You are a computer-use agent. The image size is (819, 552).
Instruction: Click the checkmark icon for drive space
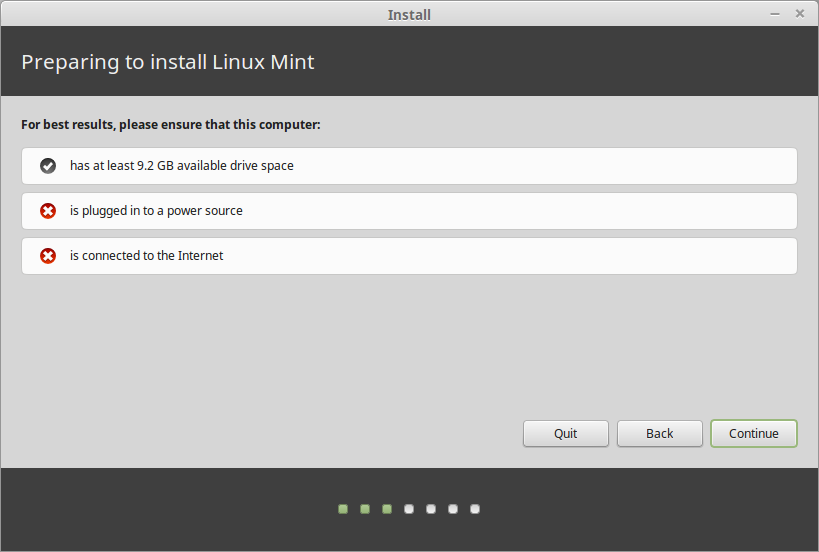click(x=48, y=166)
